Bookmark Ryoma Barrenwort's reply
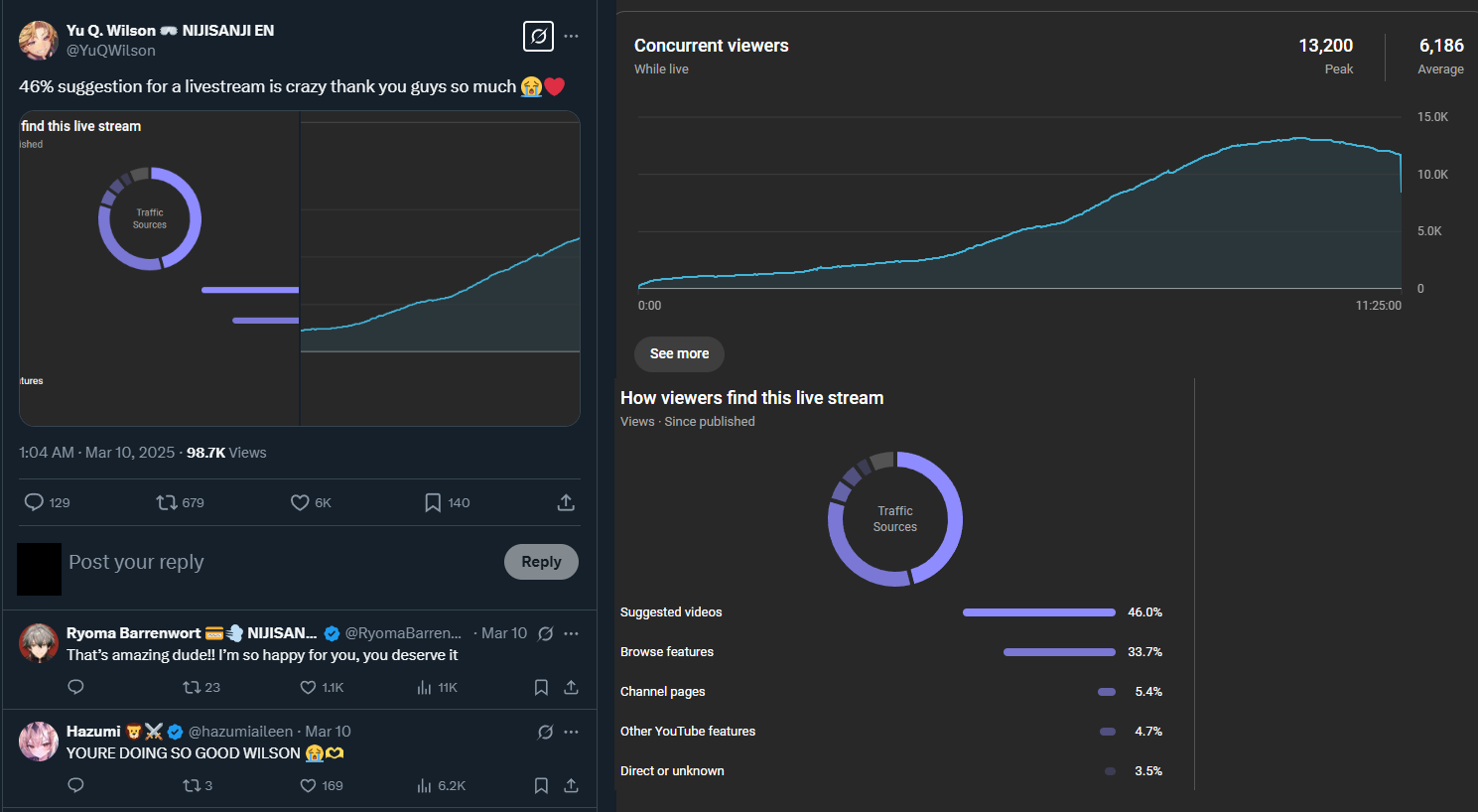The width and height of the screenshot is (1478, 812). [541, 687]
